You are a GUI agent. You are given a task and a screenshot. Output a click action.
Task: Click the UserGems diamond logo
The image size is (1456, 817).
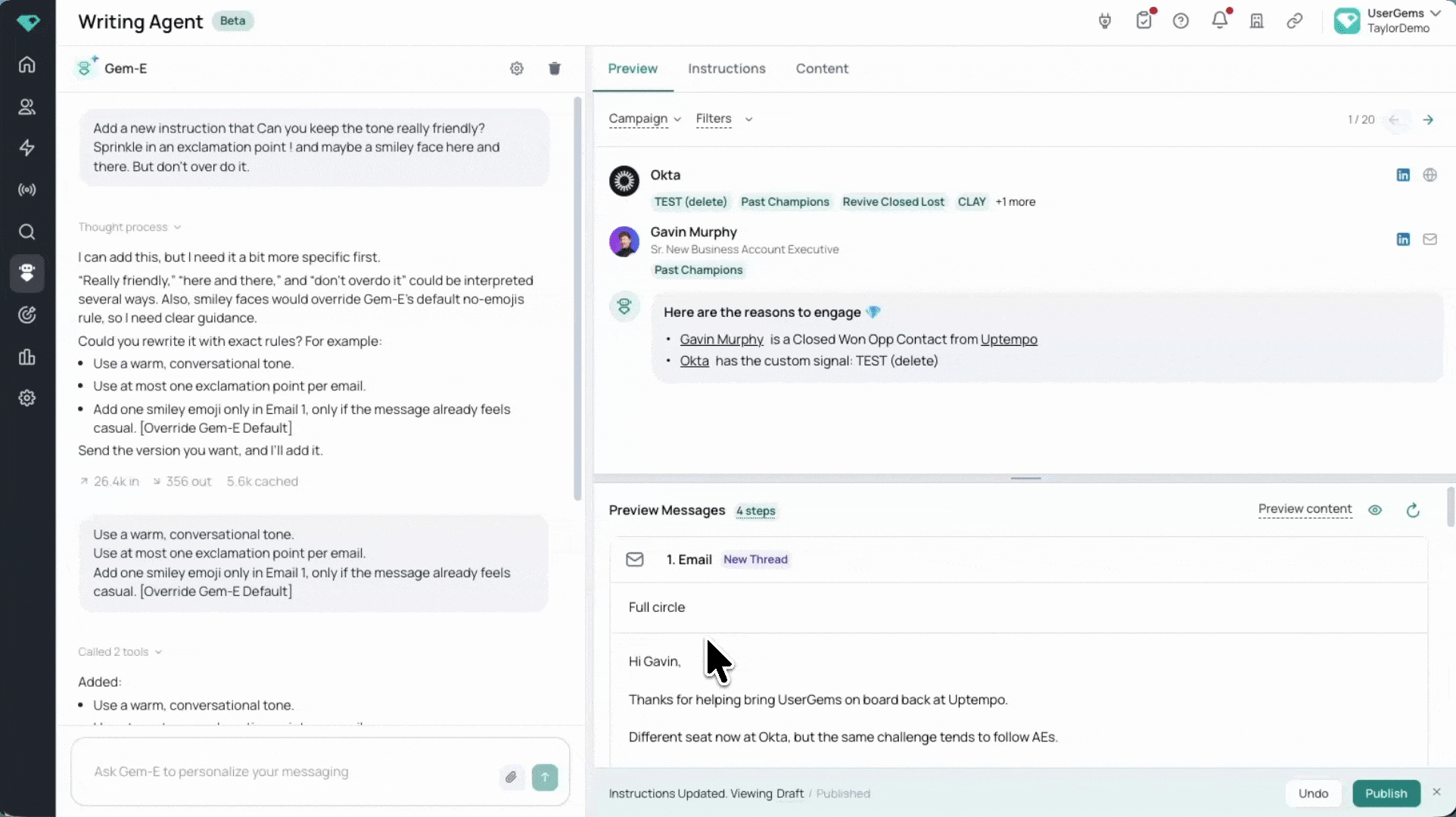(x=28, y=23)
